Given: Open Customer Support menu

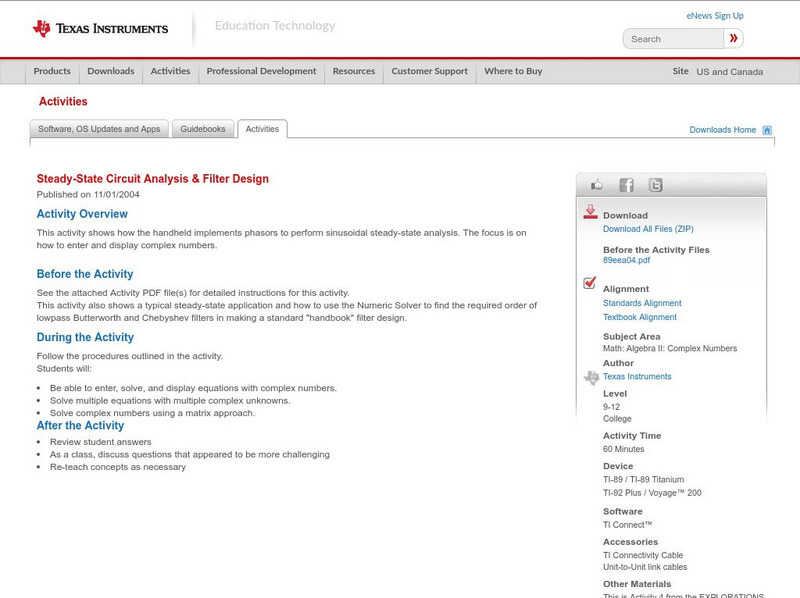Looking at the screenshot, I should pyautogui.click(x=430, y=71).
